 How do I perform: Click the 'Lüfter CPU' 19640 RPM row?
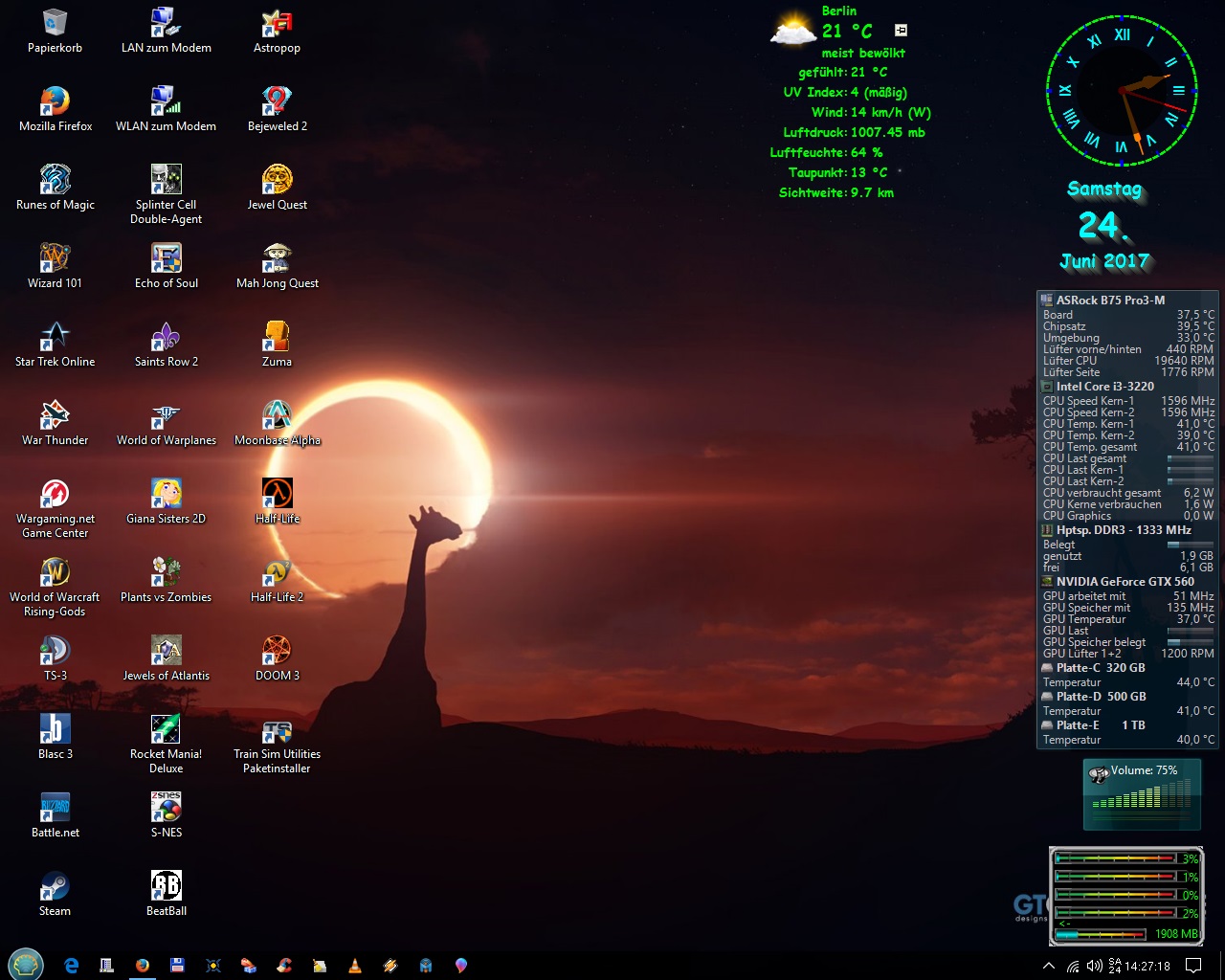(1127, 361)
